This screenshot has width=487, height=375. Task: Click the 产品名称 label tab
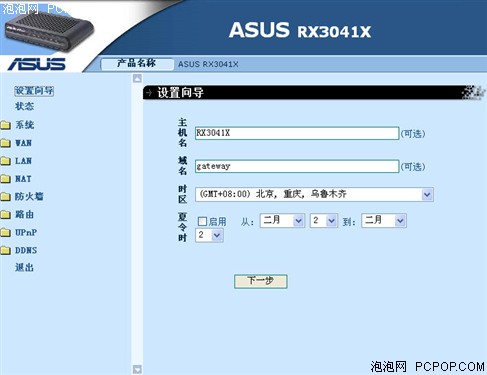(x=137, y=63)
